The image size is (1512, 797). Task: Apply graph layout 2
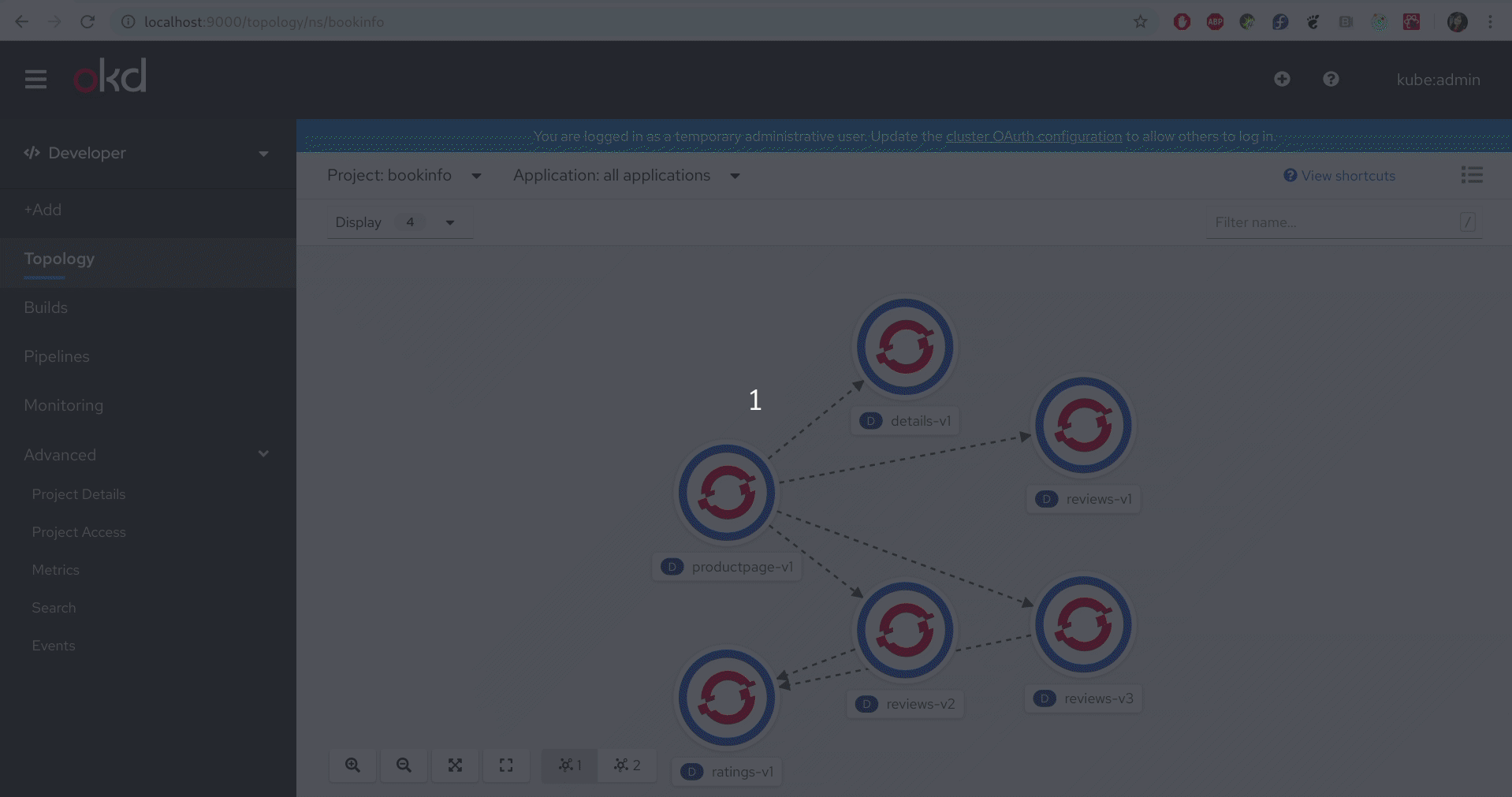pos(628,765)
